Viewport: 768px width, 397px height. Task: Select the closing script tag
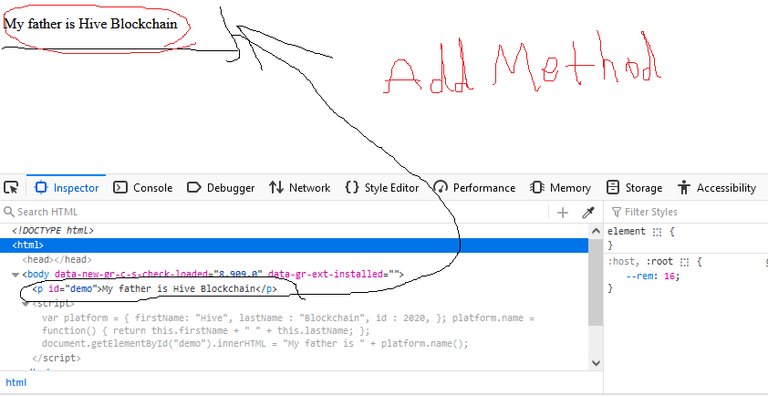point(56,358)
